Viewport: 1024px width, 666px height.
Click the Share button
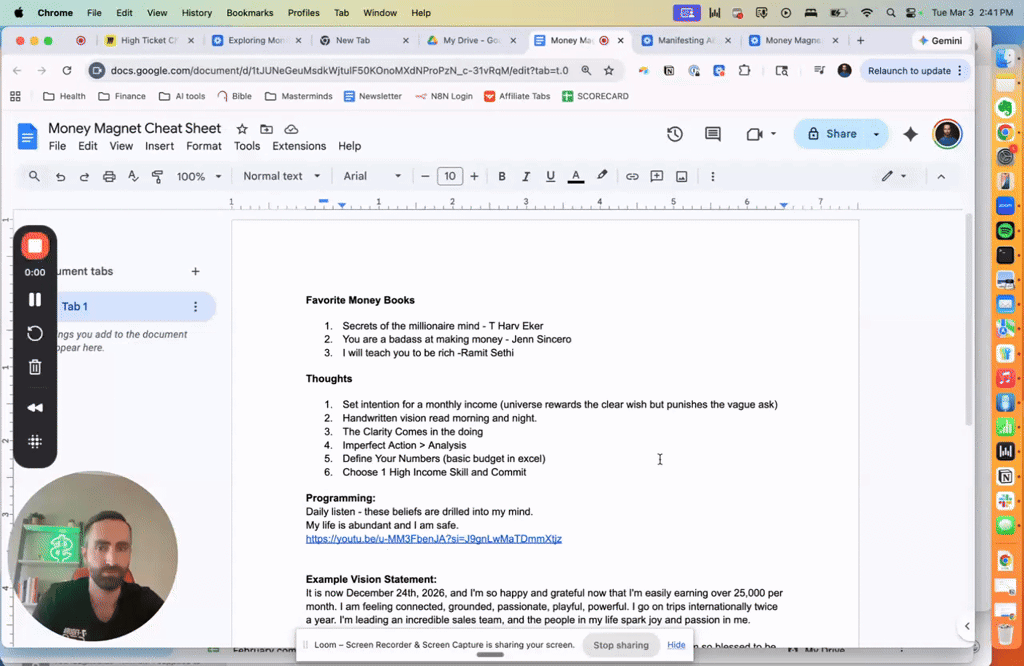coord(831,134)
